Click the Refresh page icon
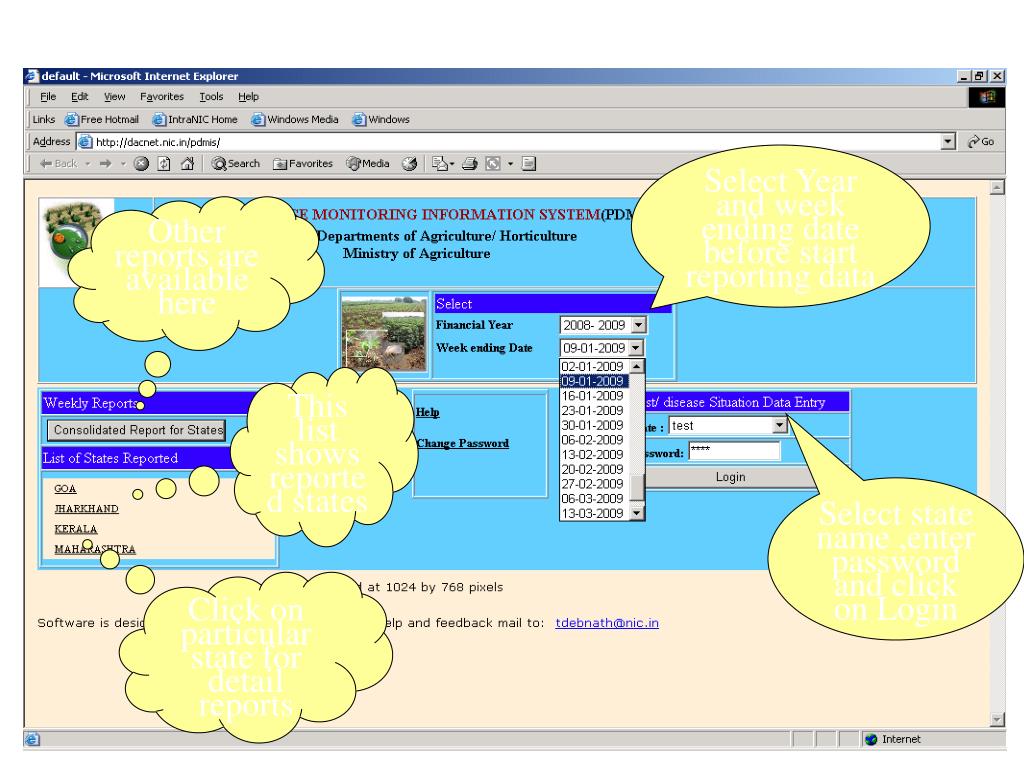The width and height of the screenshot is (1024, 768). [164, 164]
